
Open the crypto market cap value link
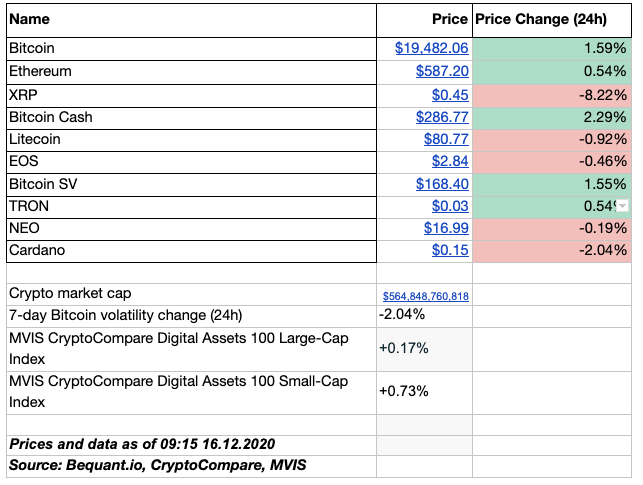[426, 297]
